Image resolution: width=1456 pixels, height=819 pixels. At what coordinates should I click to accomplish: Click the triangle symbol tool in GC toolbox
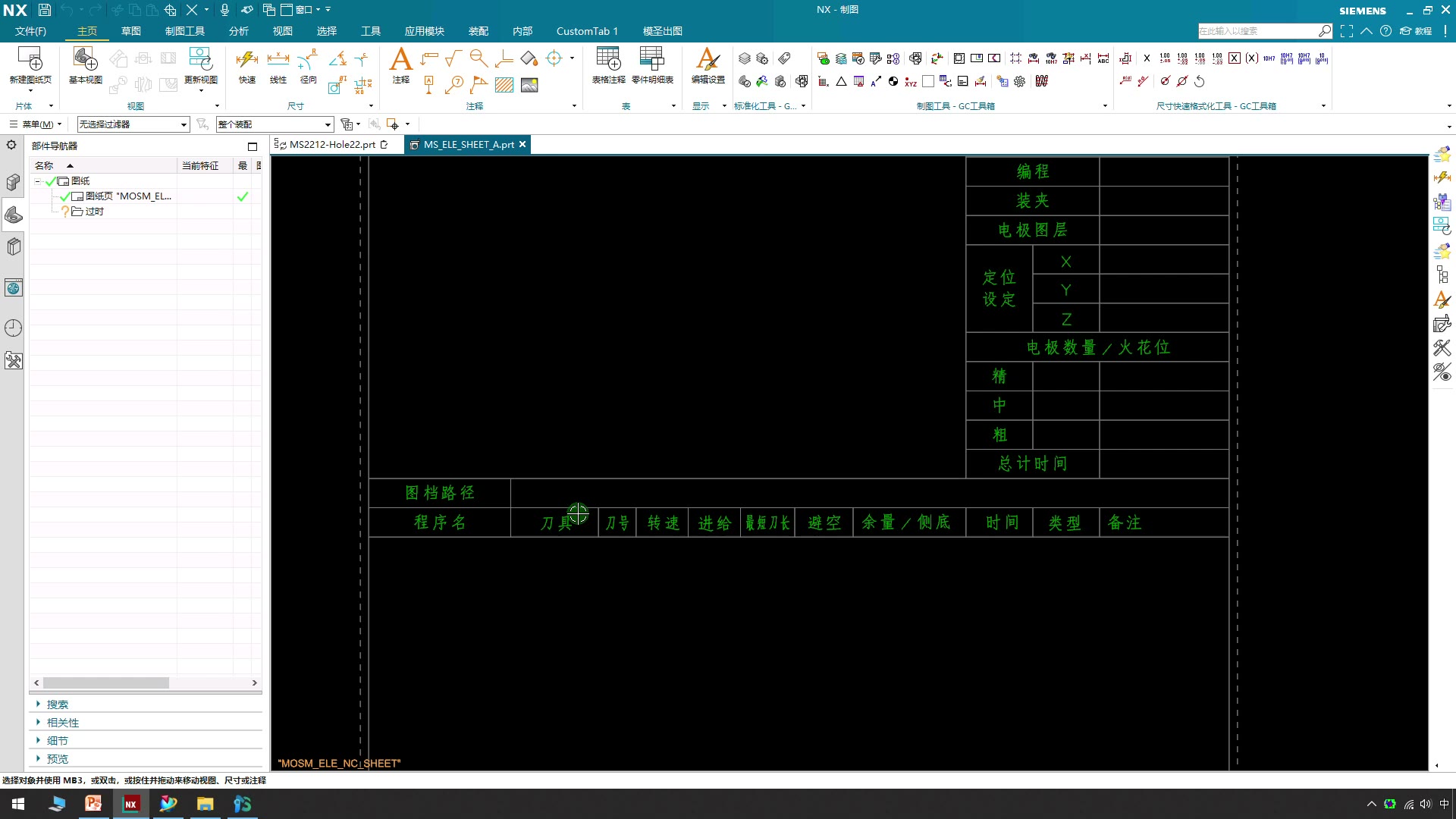[x=841, y=81]
